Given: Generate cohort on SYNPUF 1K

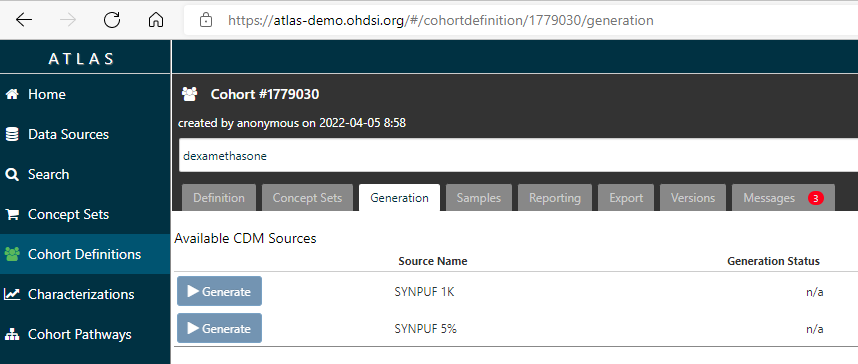Looking at the screenshot, I should coord(219,291).
